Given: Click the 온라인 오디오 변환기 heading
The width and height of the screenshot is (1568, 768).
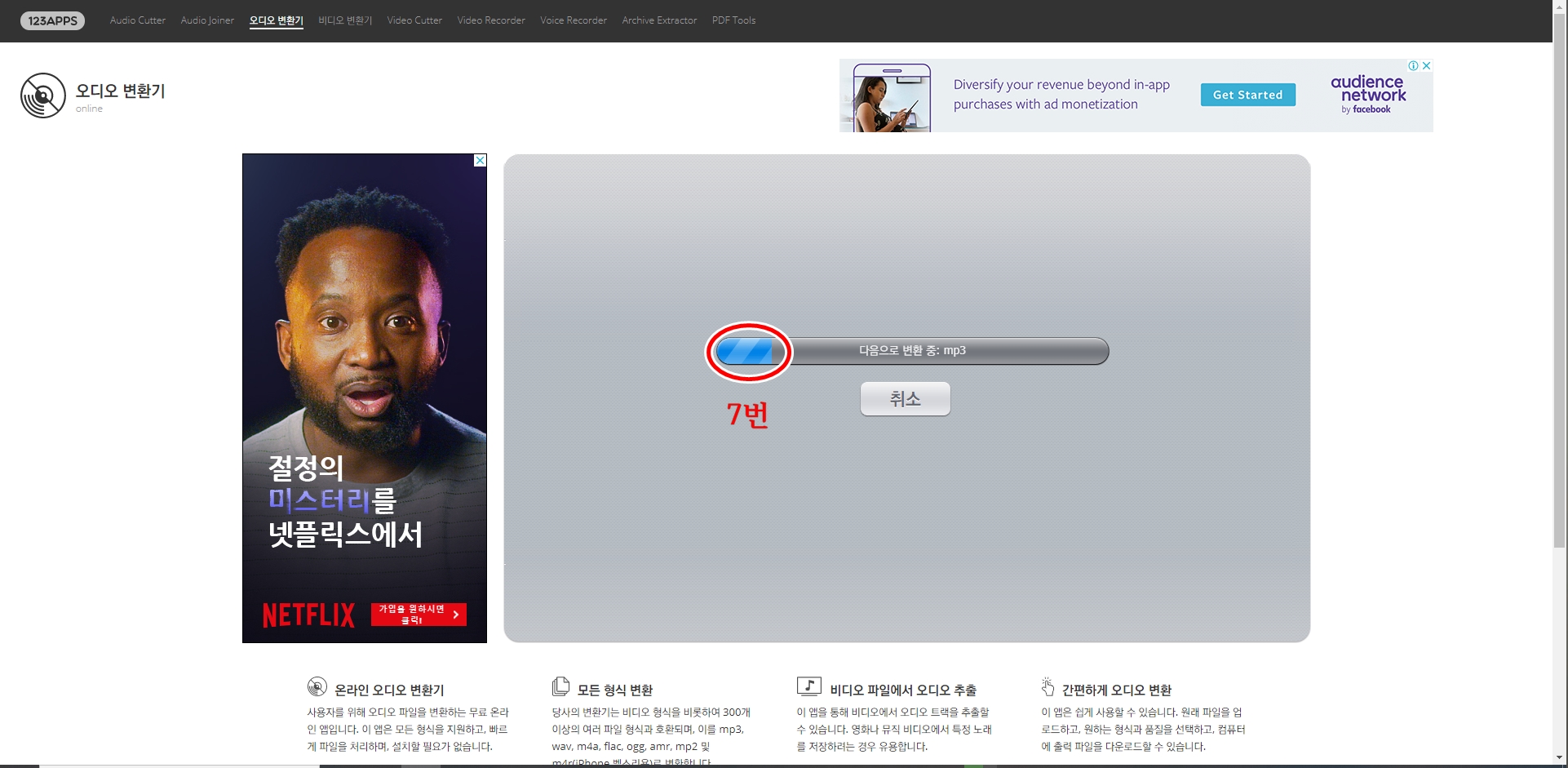Looking at the screenshot, I should pyautogui.click(x=389, y=690).
